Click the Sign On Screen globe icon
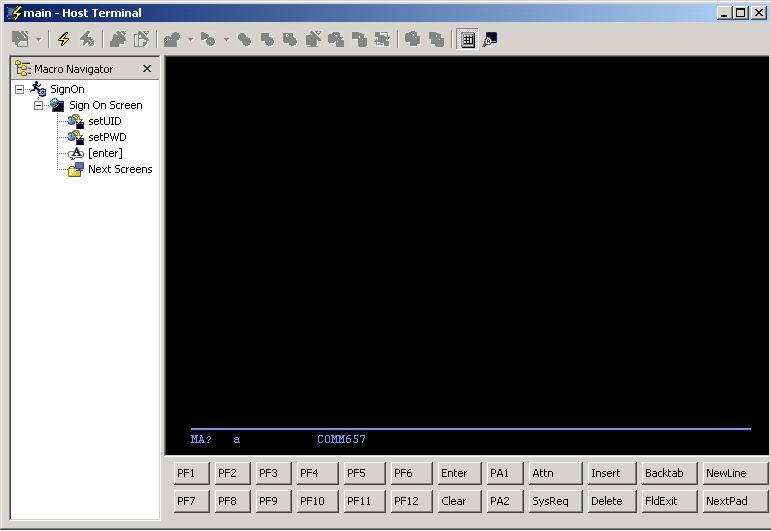This screenshot has height=531, width=771. pyautogui.click(x=57, y=105)
